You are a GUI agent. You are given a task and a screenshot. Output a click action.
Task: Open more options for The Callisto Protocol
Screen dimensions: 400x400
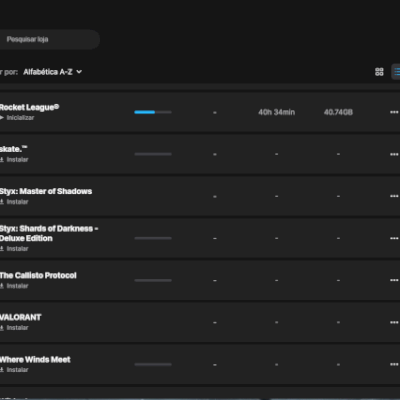[394, 280]
